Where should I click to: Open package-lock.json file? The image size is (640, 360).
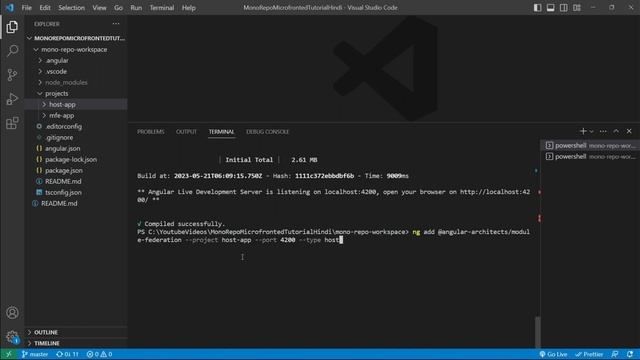click(76, 160)
